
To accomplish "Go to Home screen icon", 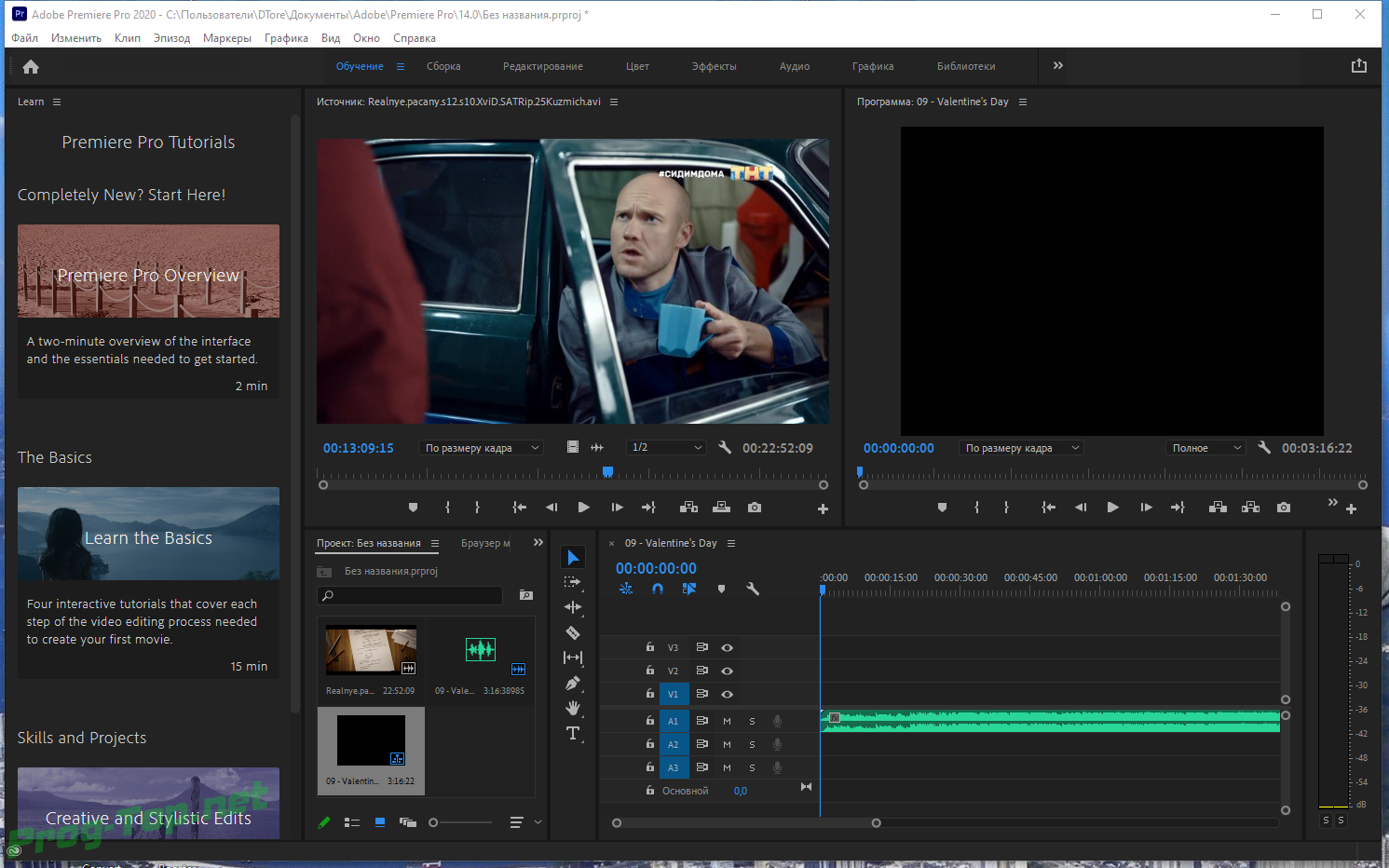I will click(x=31, y=66).
